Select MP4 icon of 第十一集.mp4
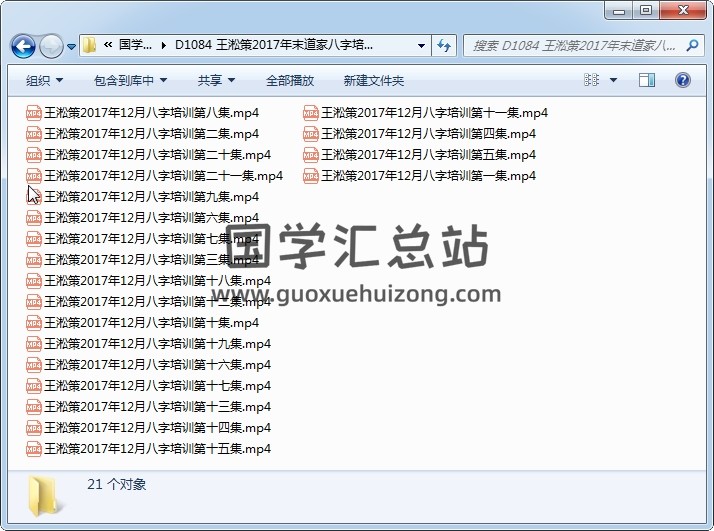714x531 pixels. click(x=311, y=112)
